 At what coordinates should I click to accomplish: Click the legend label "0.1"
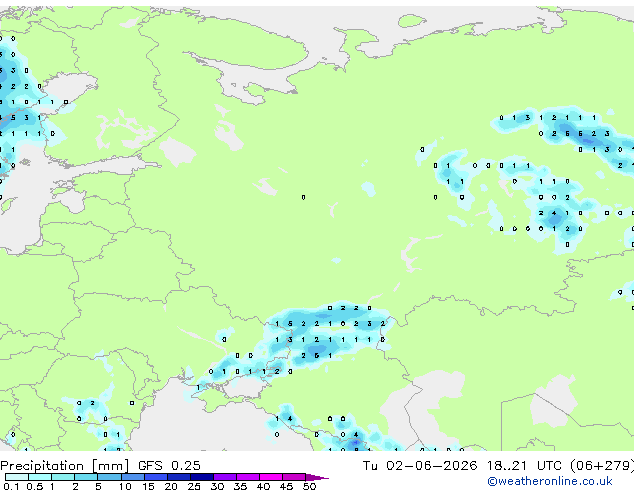(11, 486)
